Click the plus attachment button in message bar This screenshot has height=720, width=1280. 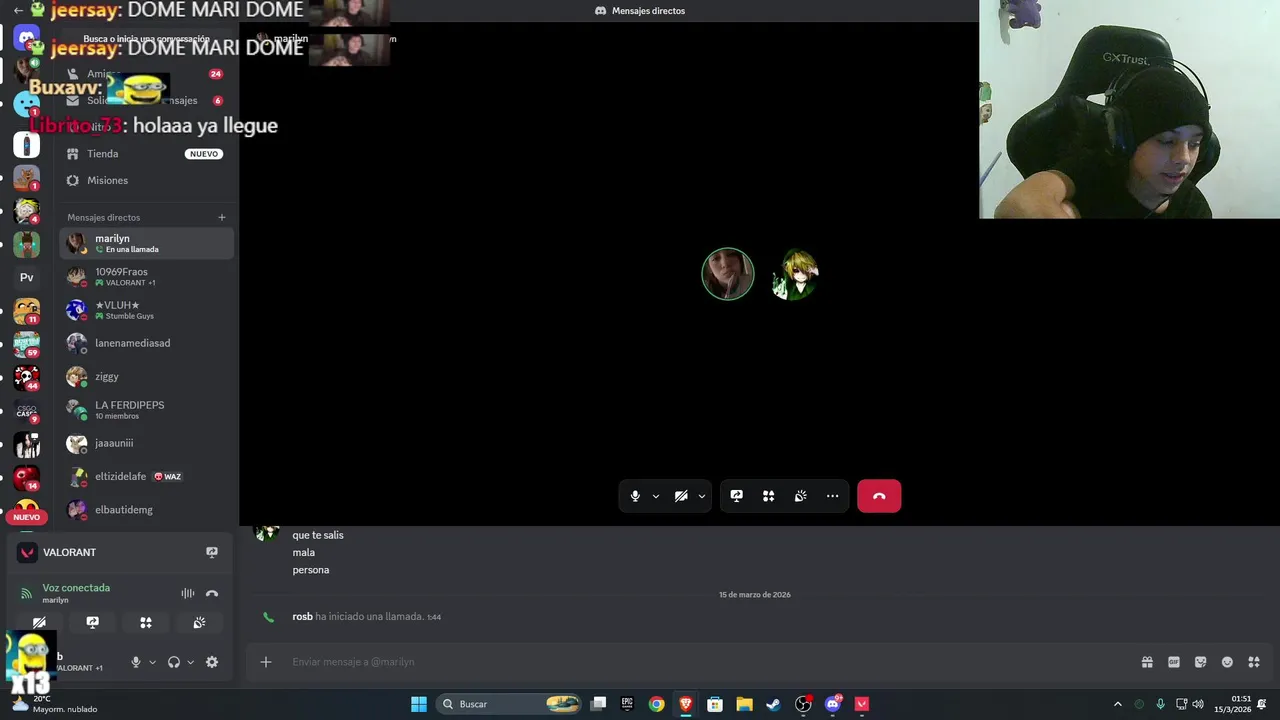tap(266, 662)
